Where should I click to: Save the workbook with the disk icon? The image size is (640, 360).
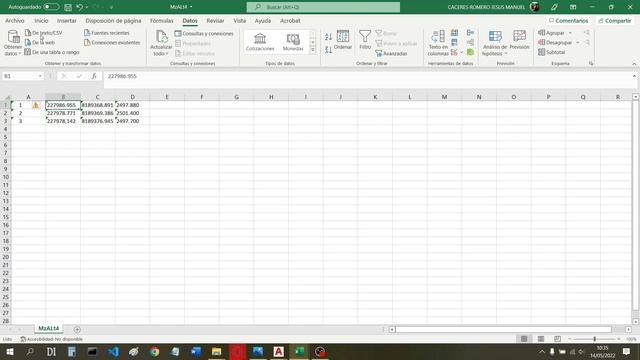coord(68,7)
